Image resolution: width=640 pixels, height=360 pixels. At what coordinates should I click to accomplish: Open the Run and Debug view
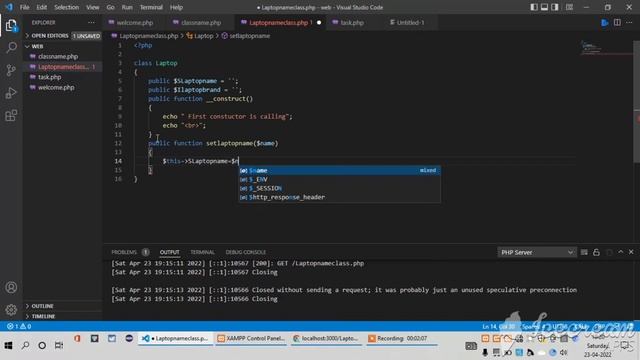point(11,93)
